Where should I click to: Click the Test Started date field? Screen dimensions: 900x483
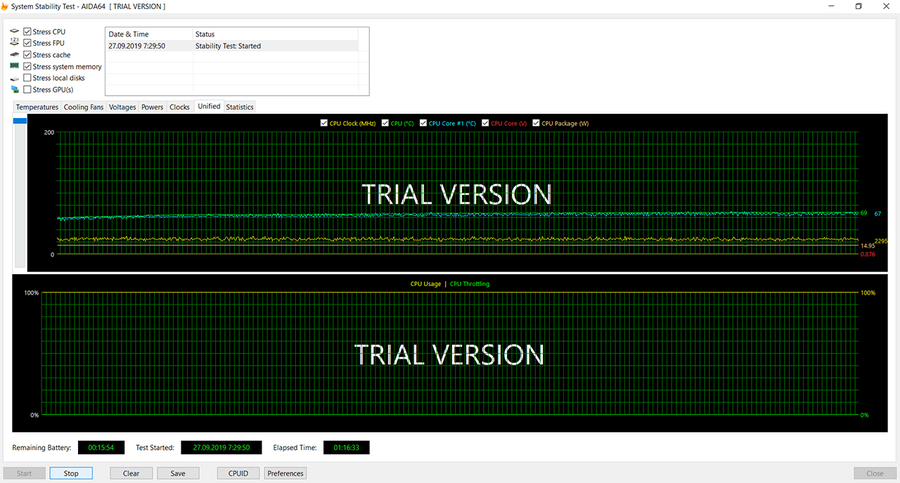(x=222, y=447)
